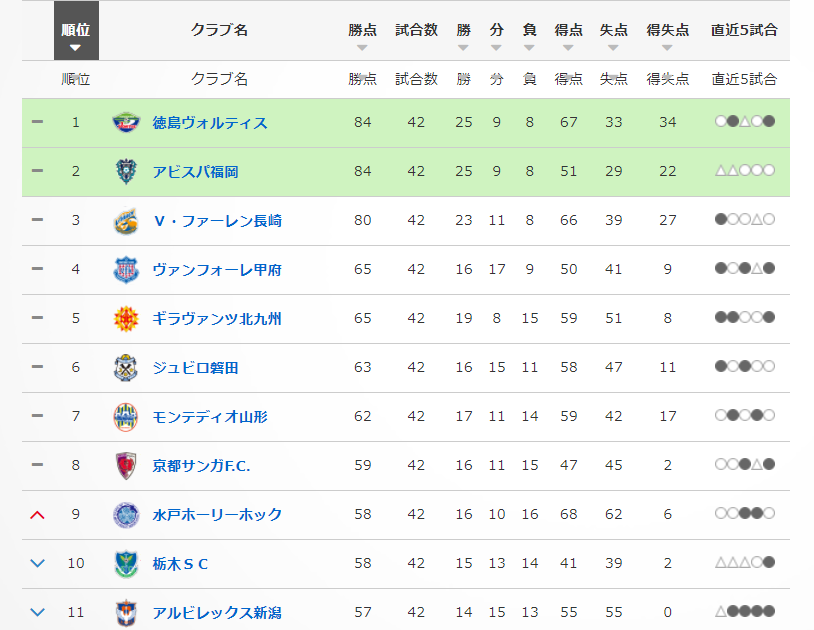The image size is (814, 630).
Task: Click the Giravanz Kitakyushu club emblem
Action: tap(126, 319)
